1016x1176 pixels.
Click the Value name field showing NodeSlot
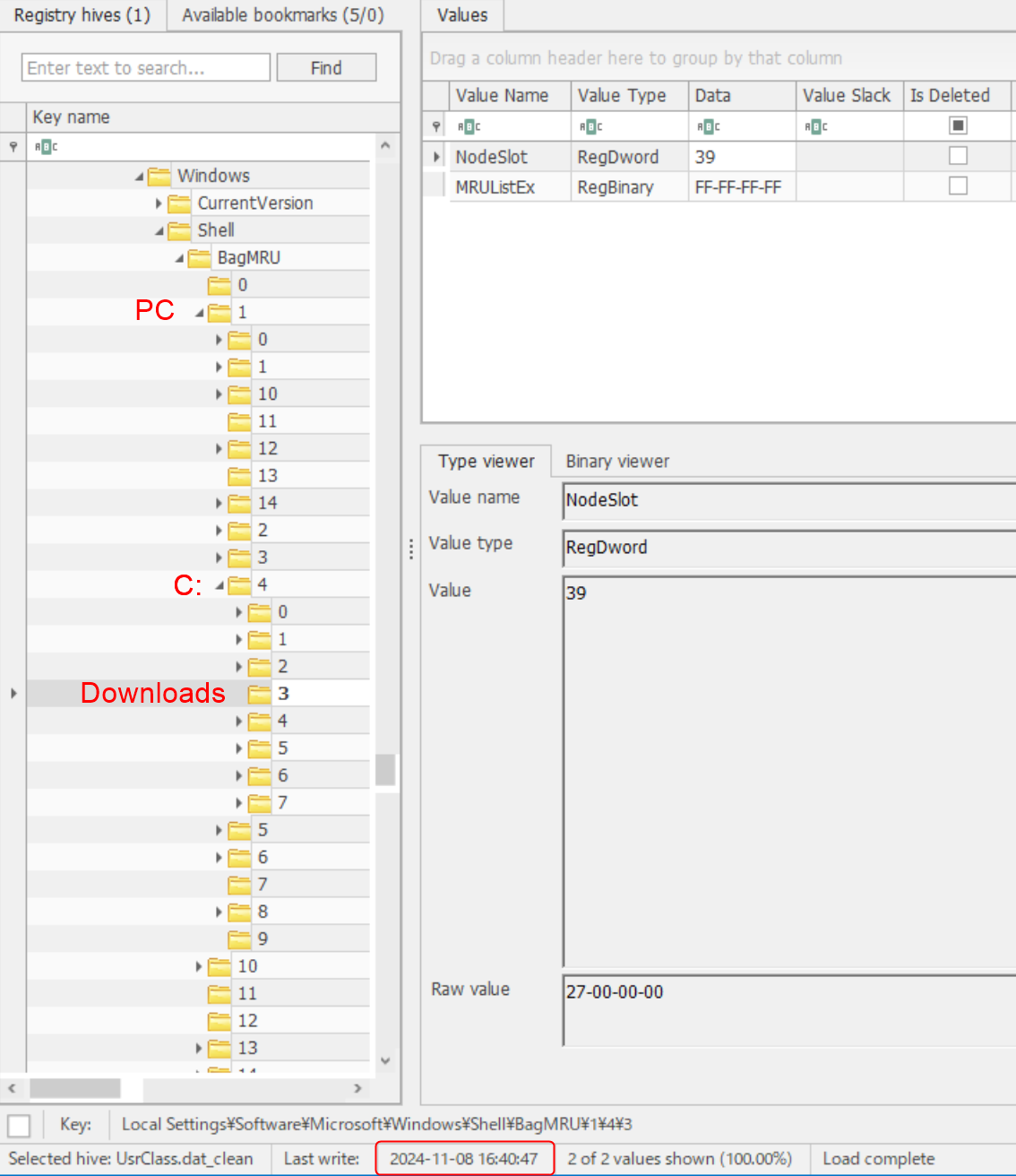pyautogui.click(x=788, y=500)
